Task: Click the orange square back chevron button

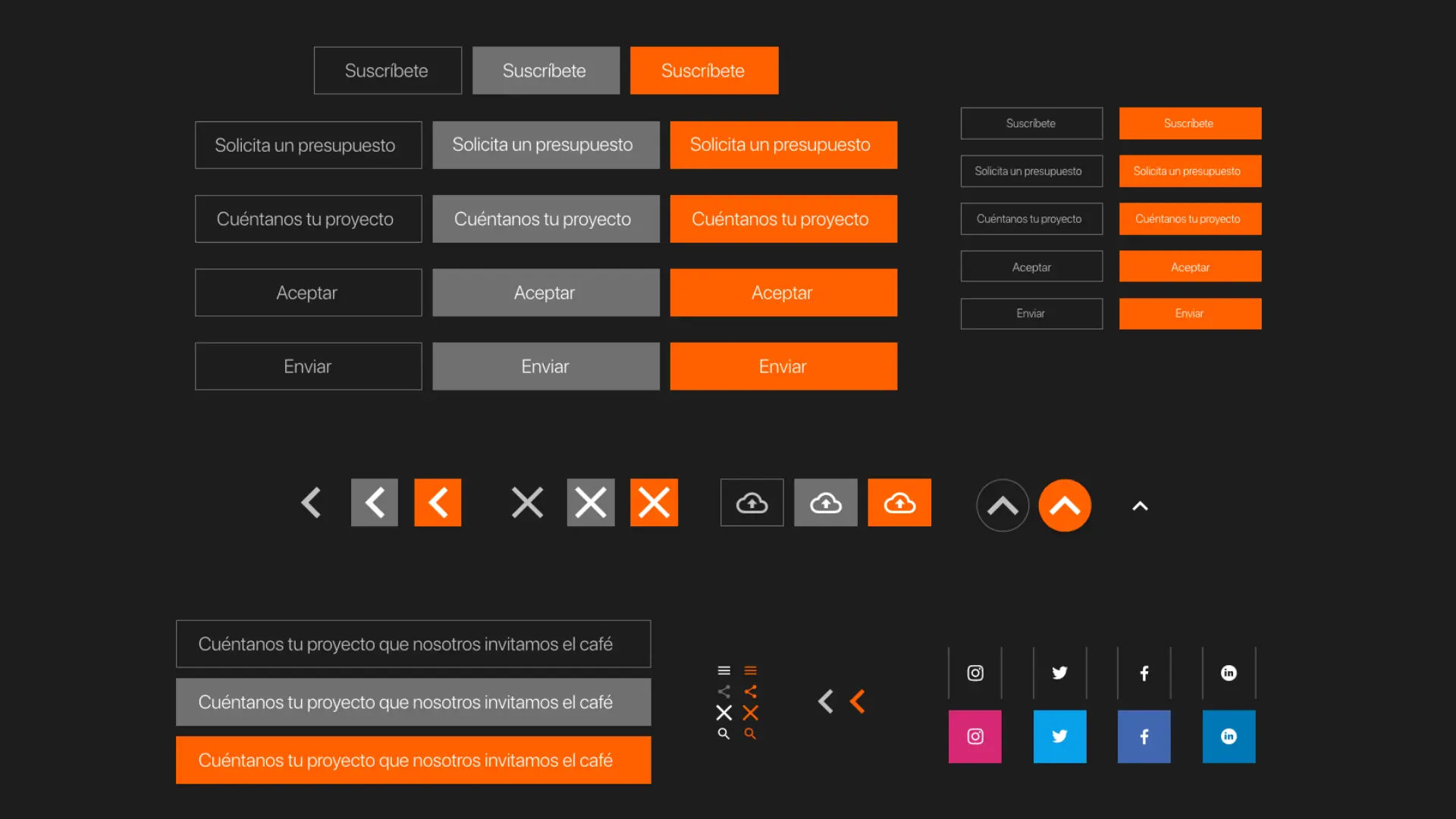Action: point(438,502)
